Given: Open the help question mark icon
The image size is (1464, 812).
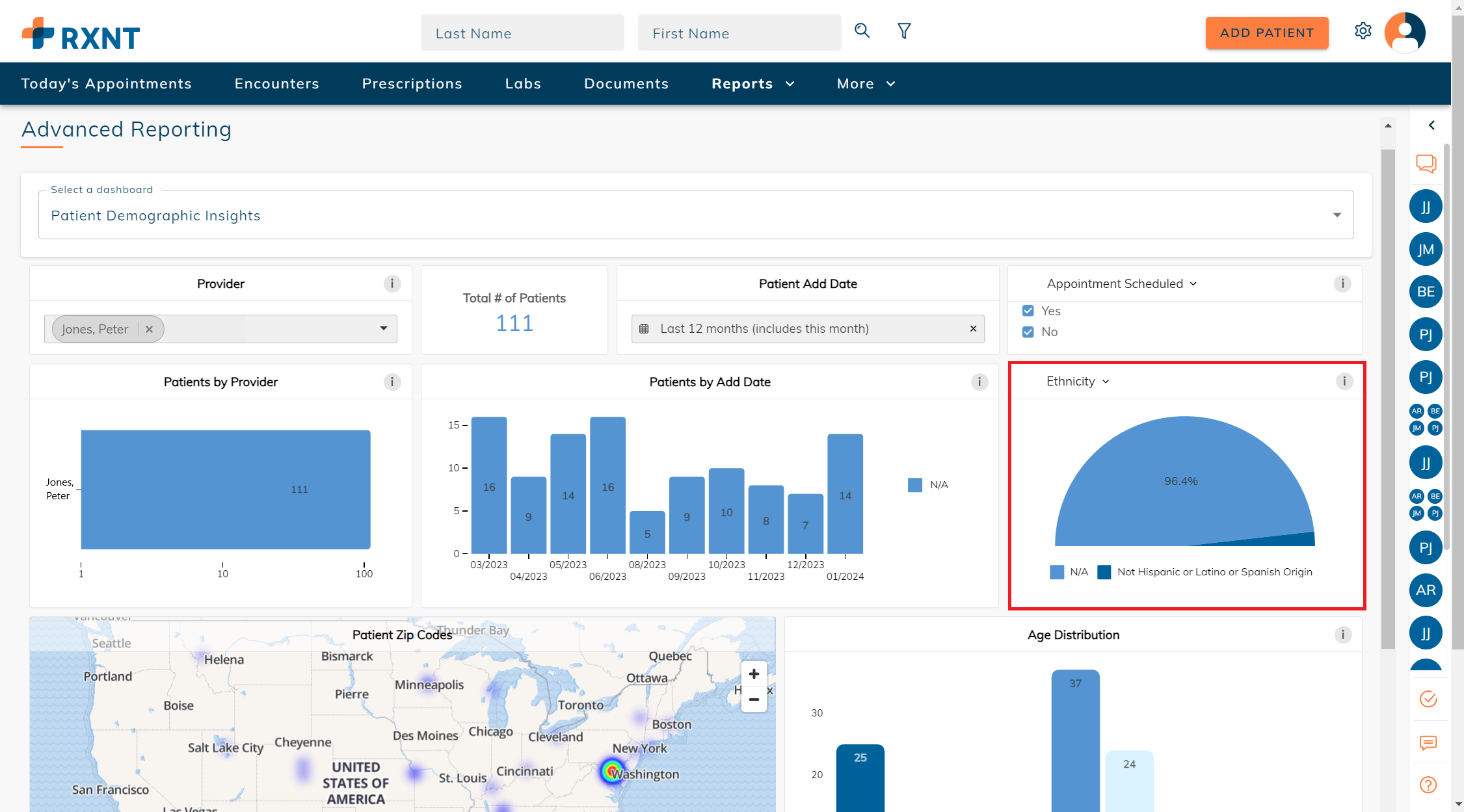Looking at the screenshot, I should pyautogui.click(x=1428, y=785).
